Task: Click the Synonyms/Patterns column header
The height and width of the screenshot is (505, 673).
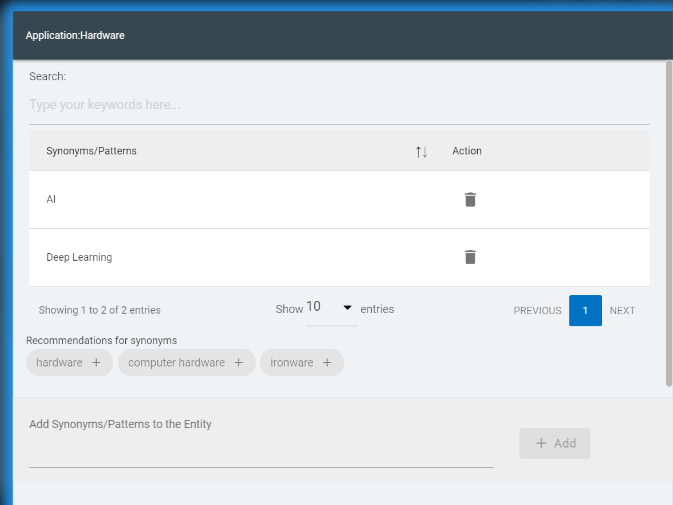Action: click(92, 151)
